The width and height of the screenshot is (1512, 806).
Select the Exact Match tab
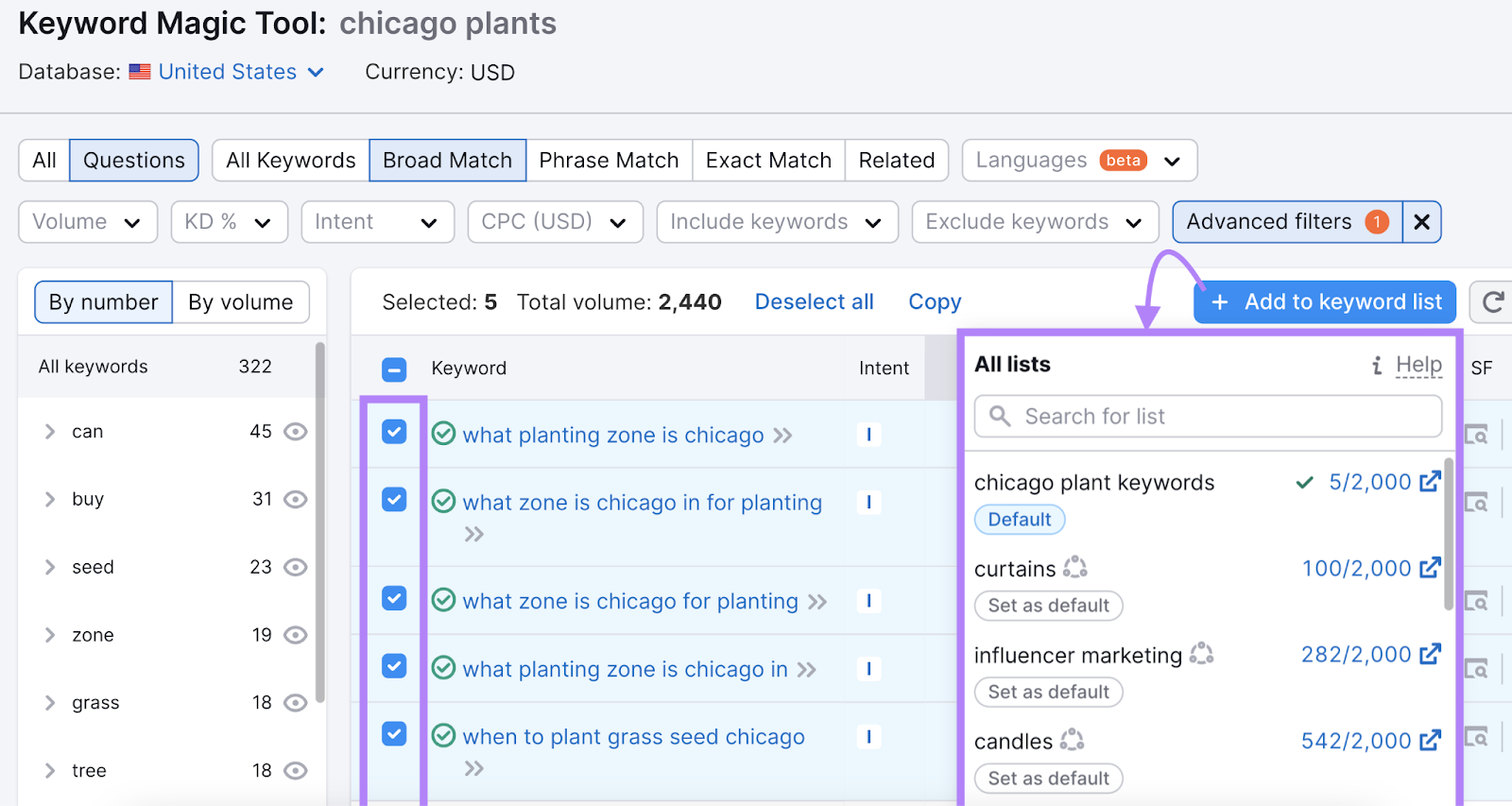tap(769, 161)
